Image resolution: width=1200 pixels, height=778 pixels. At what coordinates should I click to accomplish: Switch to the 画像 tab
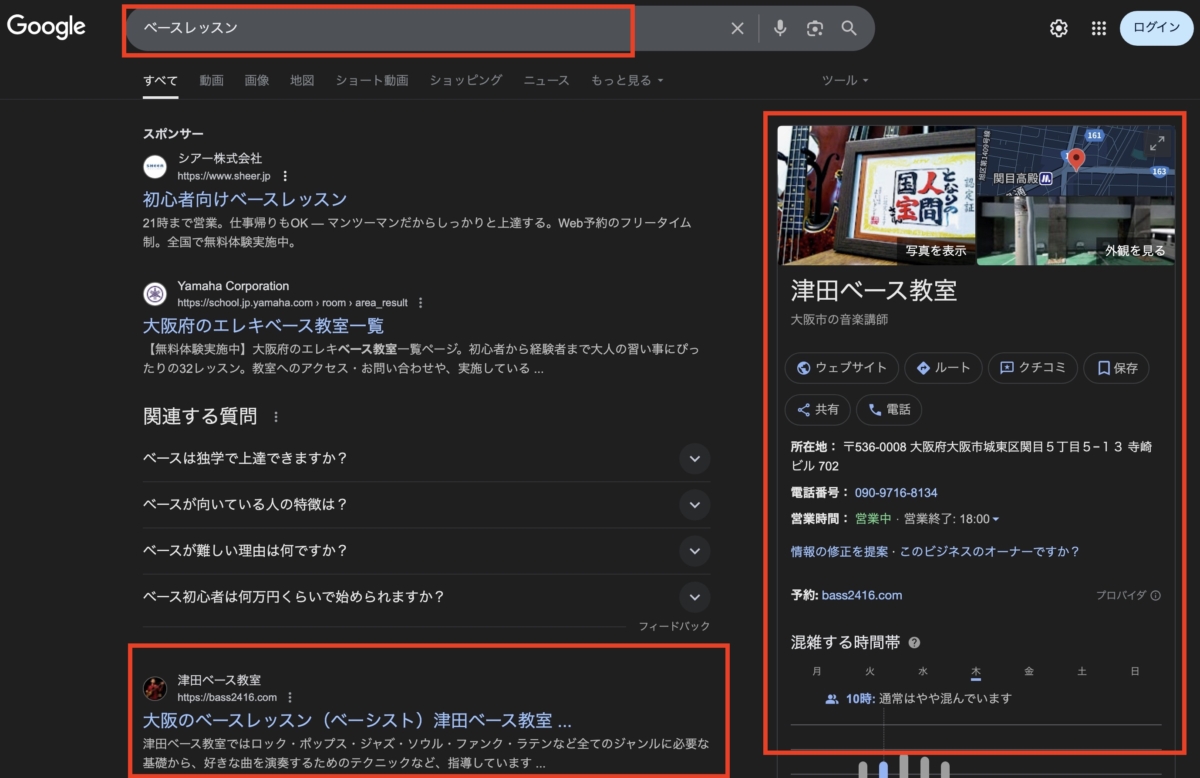(x=257, y=80)
